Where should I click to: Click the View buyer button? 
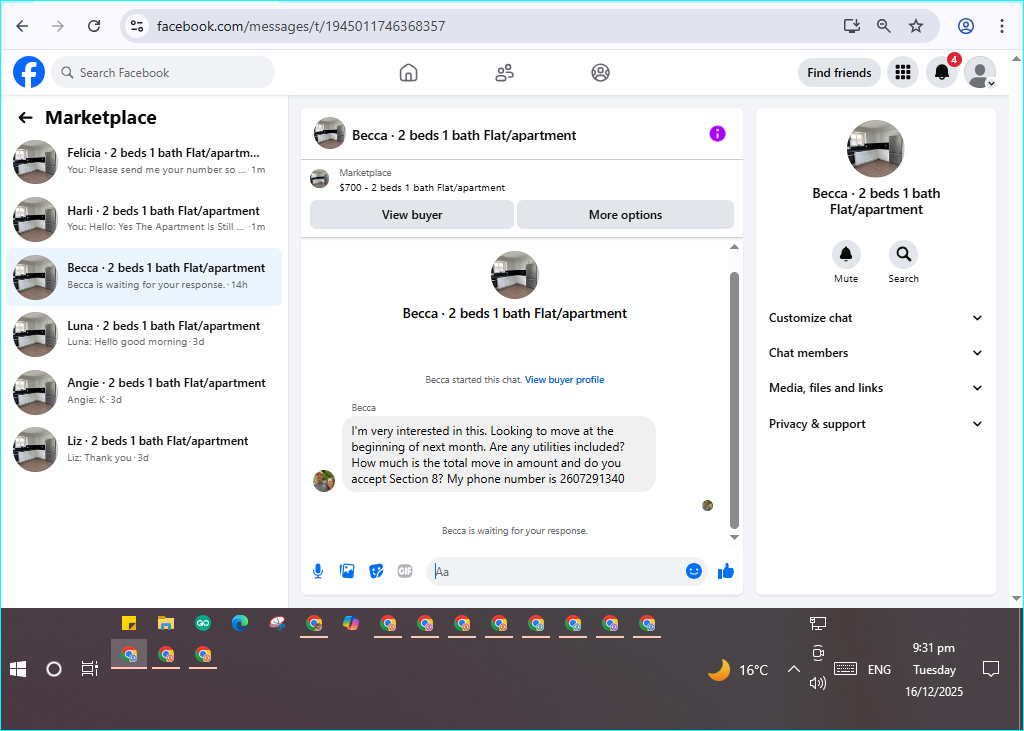[x=411, y=215]
